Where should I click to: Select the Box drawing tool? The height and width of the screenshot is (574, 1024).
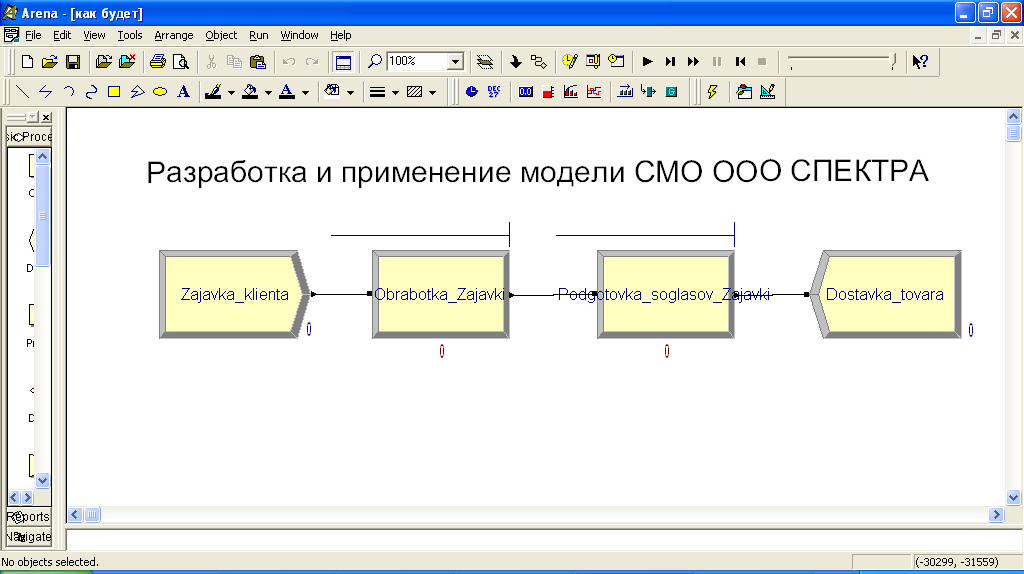tap(114, 92)
